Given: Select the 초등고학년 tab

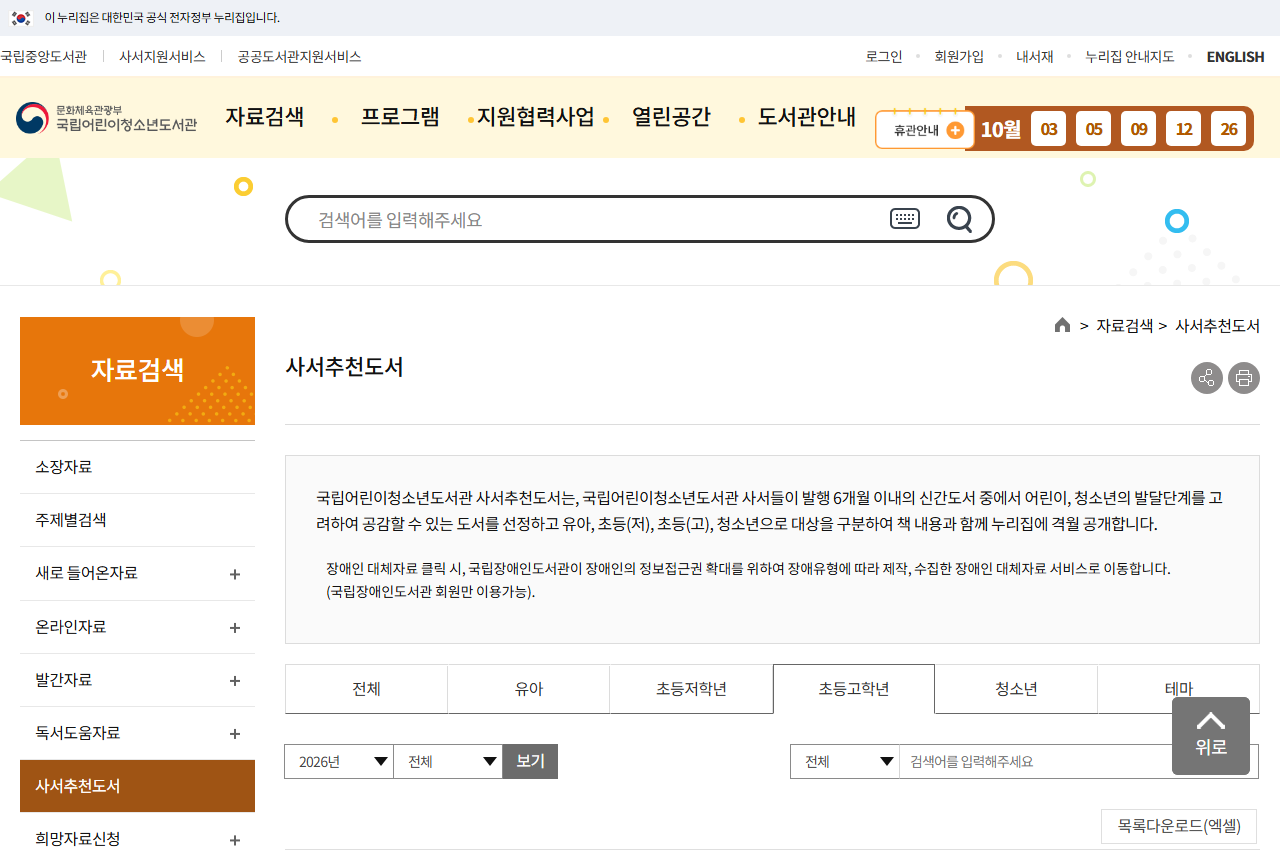Looking at the screenshot, I should tap(854, 689).
